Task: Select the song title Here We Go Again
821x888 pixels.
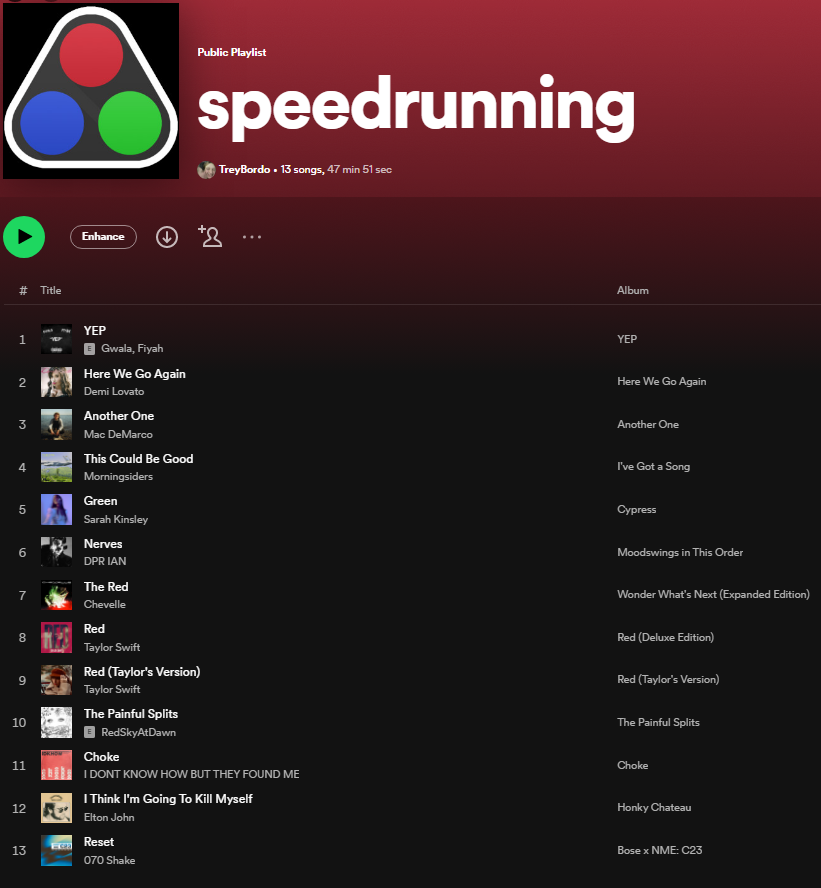Action: [135, 374]
